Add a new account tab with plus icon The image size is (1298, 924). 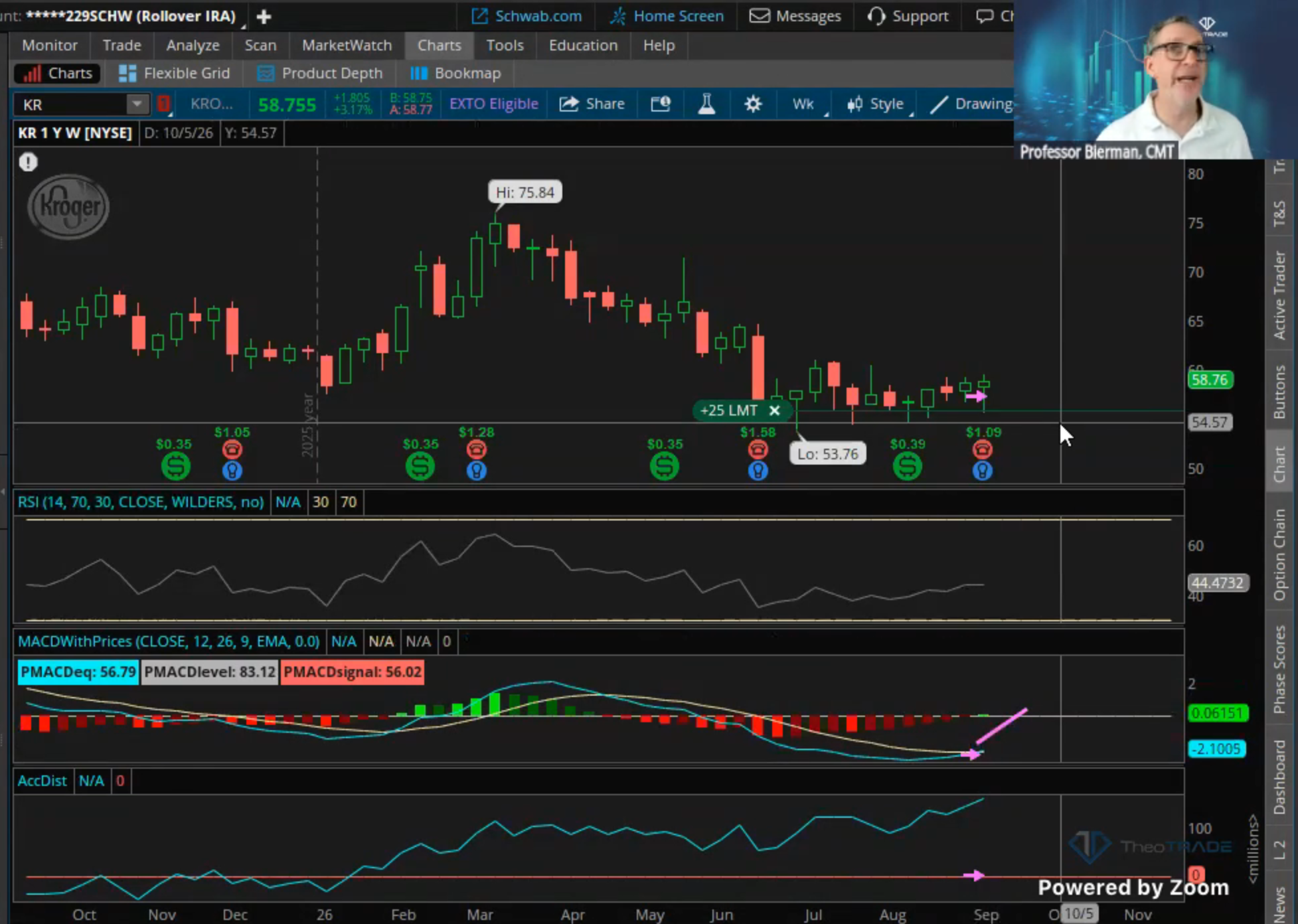click(264, 17)
